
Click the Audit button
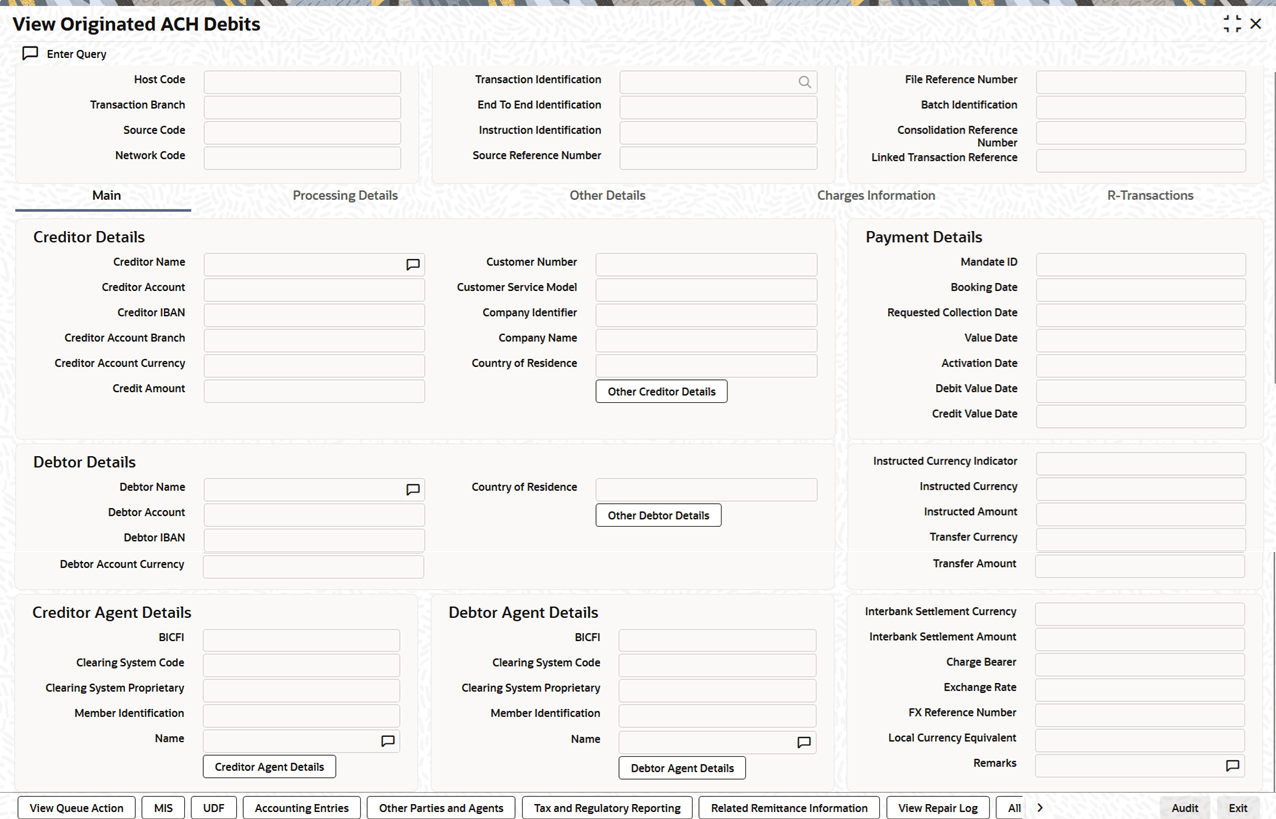tap(1185, 808)
